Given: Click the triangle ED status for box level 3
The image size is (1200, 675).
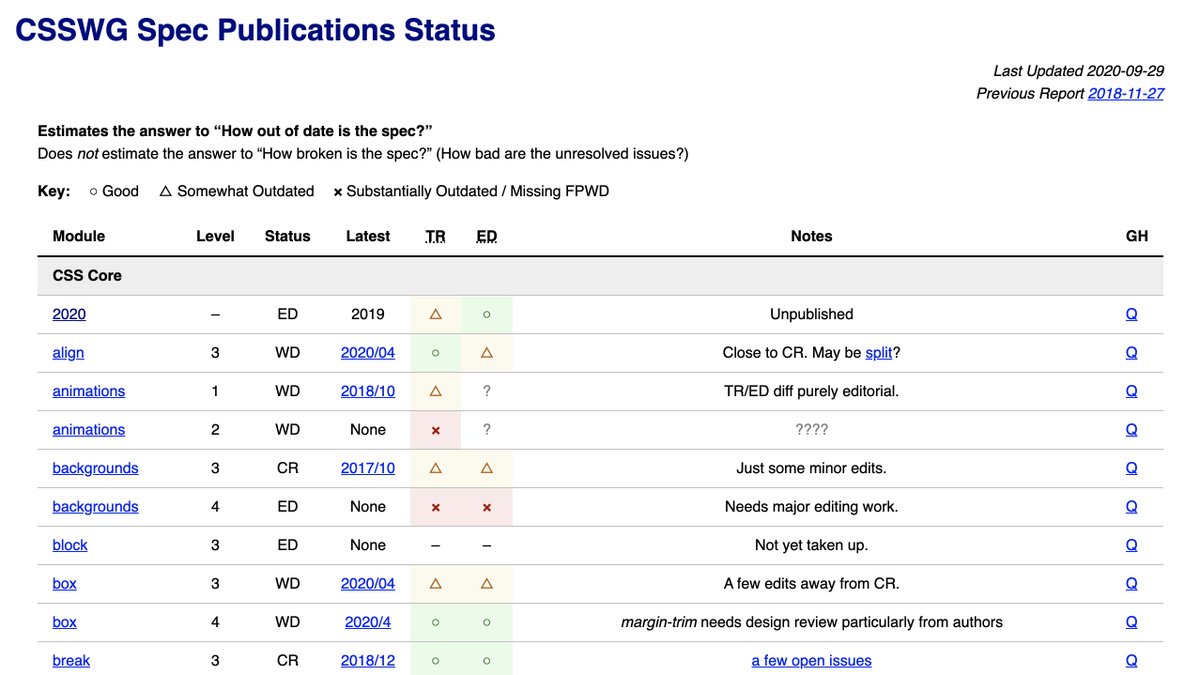Looking at the screenshot, I should coord(486,583).
